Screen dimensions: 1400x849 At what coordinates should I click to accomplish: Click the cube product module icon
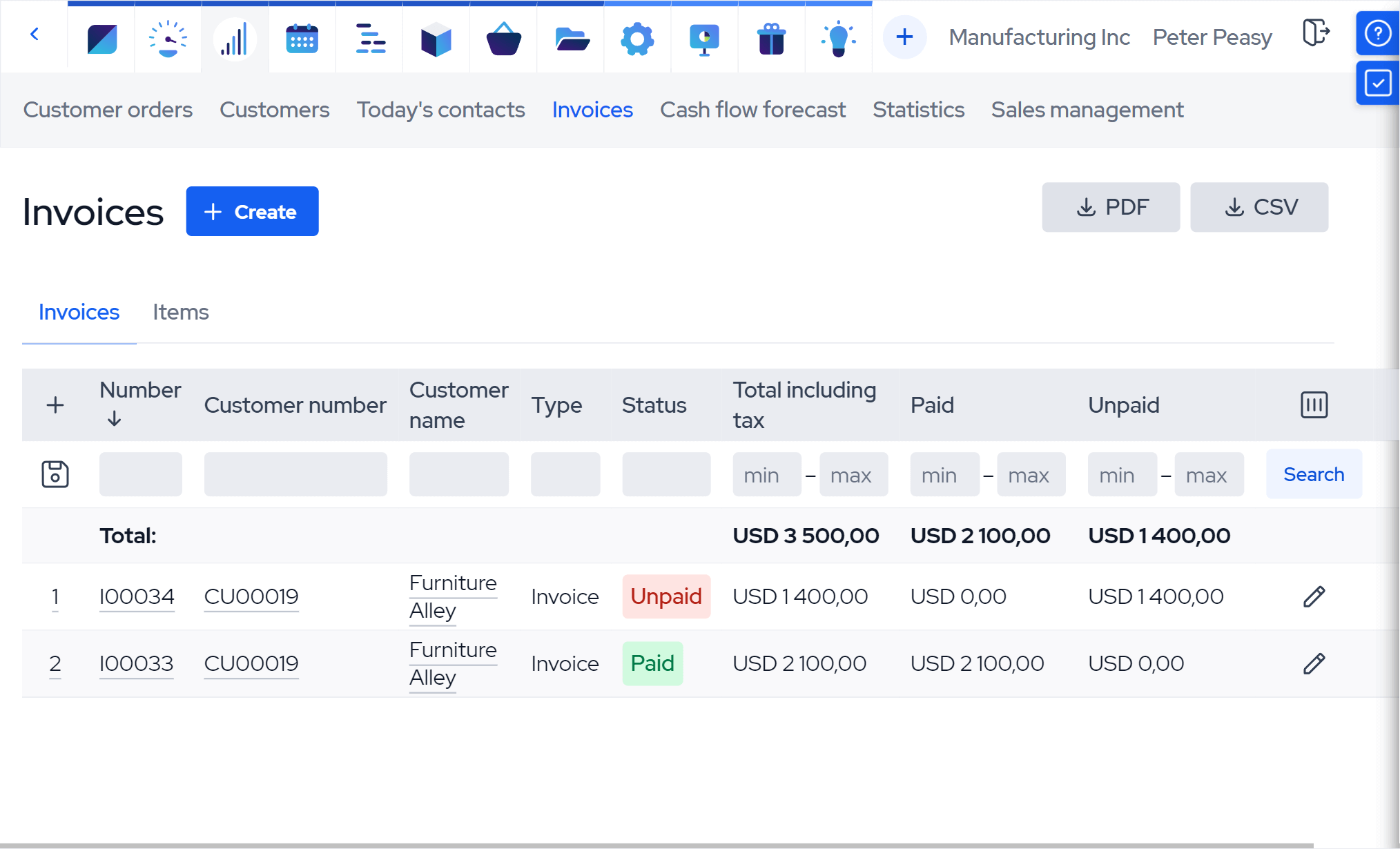pos(436,38)
